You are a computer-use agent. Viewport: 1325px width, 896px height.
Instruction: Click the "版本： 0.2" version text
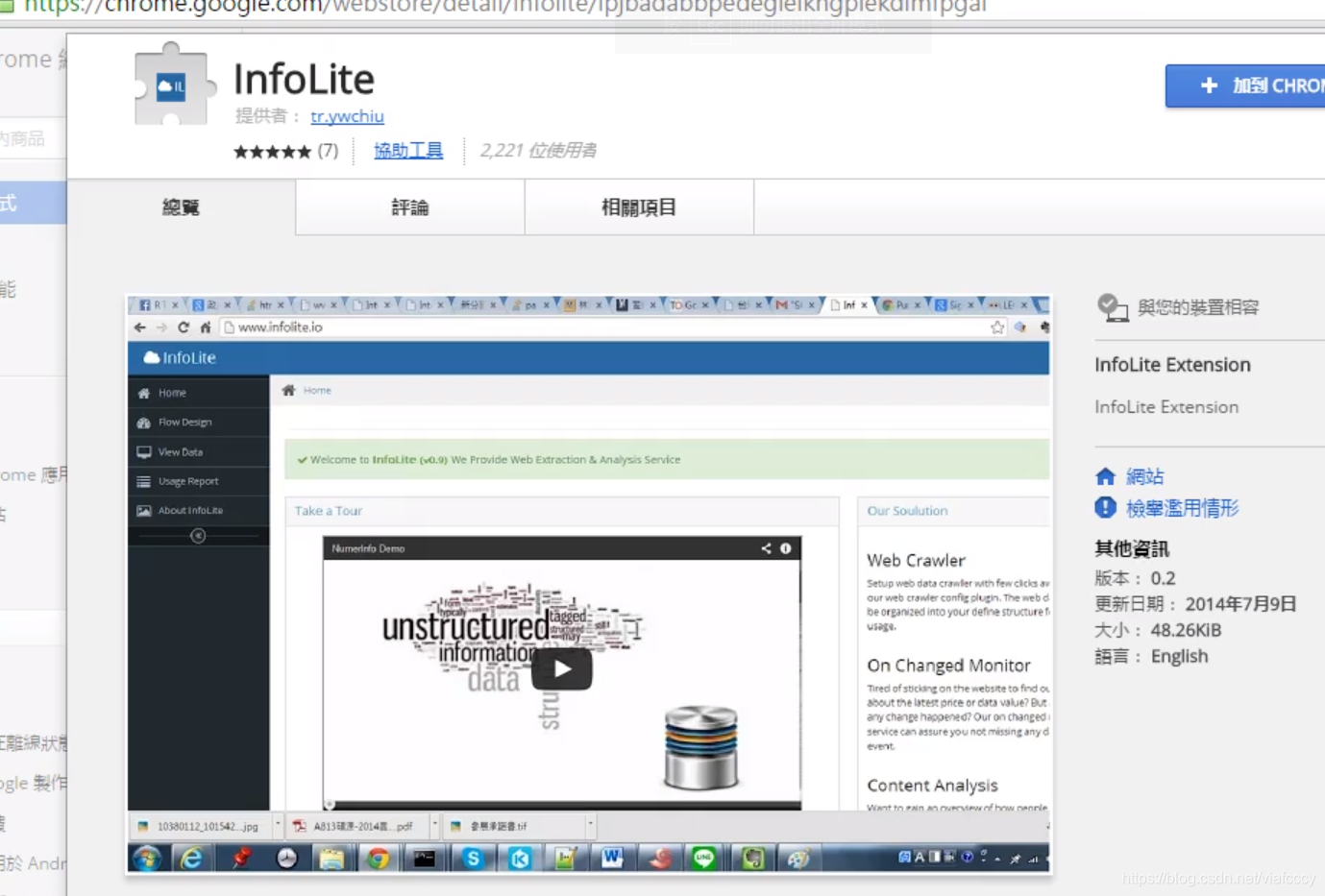(1135, 578)
